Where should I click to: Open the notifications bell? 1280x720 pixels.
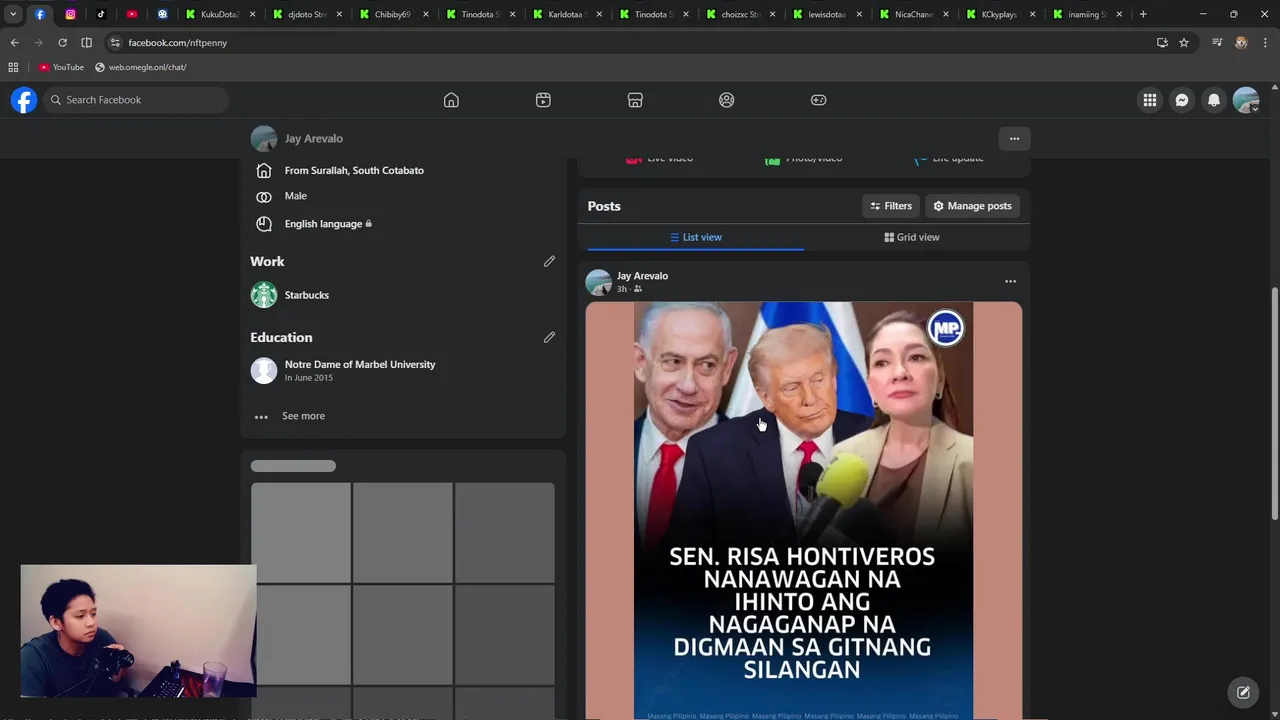[1214, 100]
